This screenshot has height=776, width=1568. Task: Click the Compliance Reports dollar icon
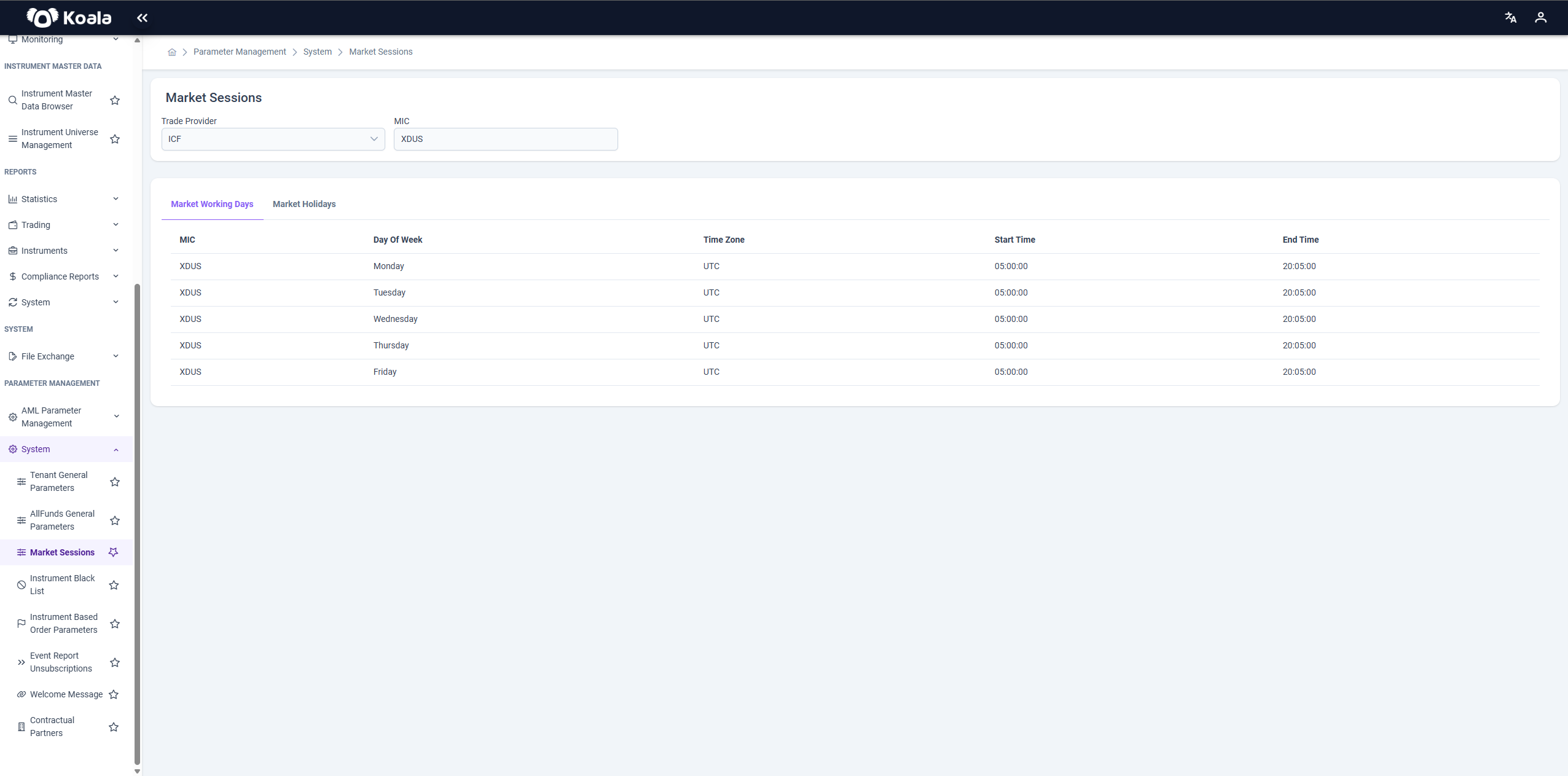[x=12, y=276]
